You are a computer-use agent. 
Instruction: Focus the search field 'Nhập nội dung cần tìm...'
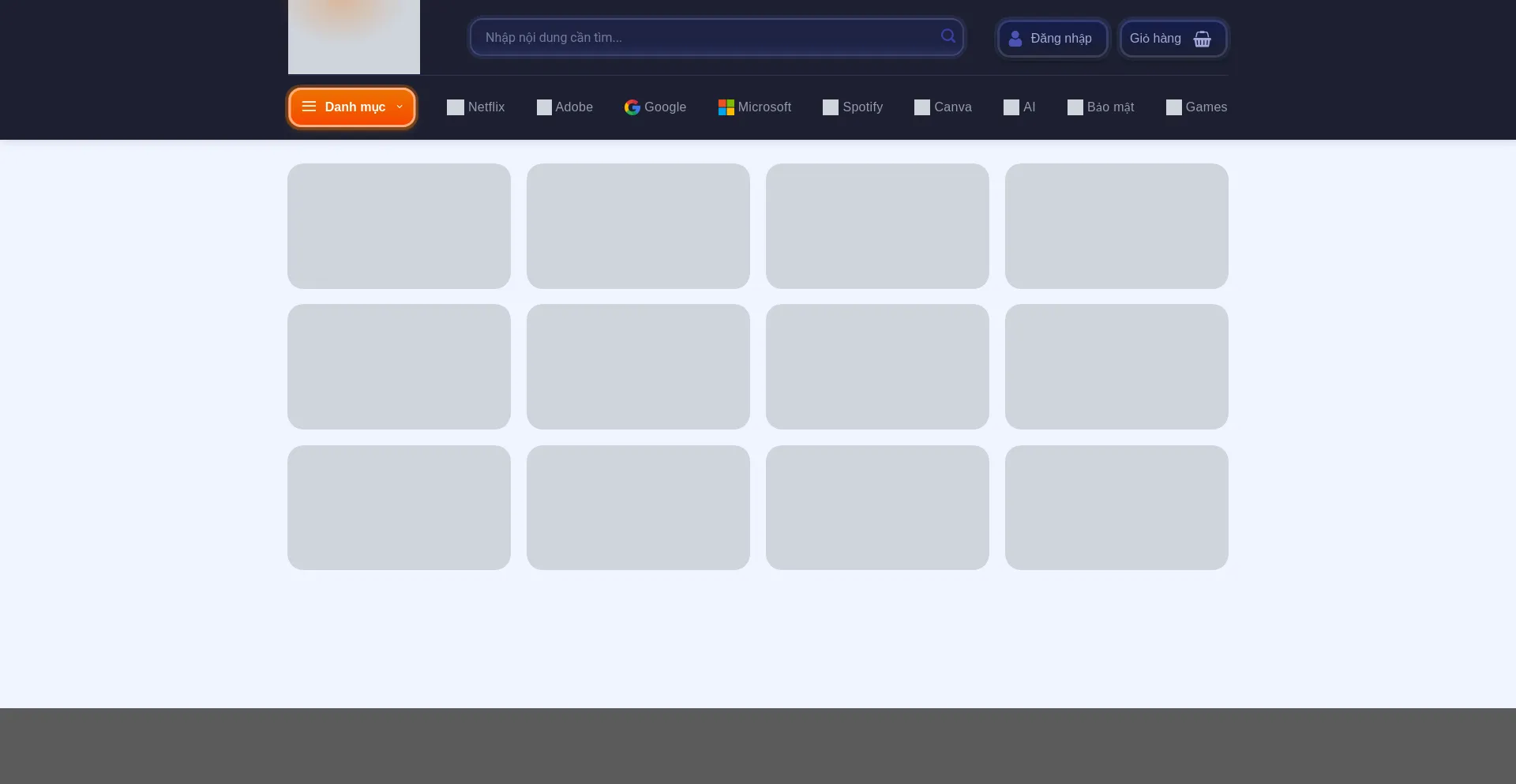(x=707, y=38)
